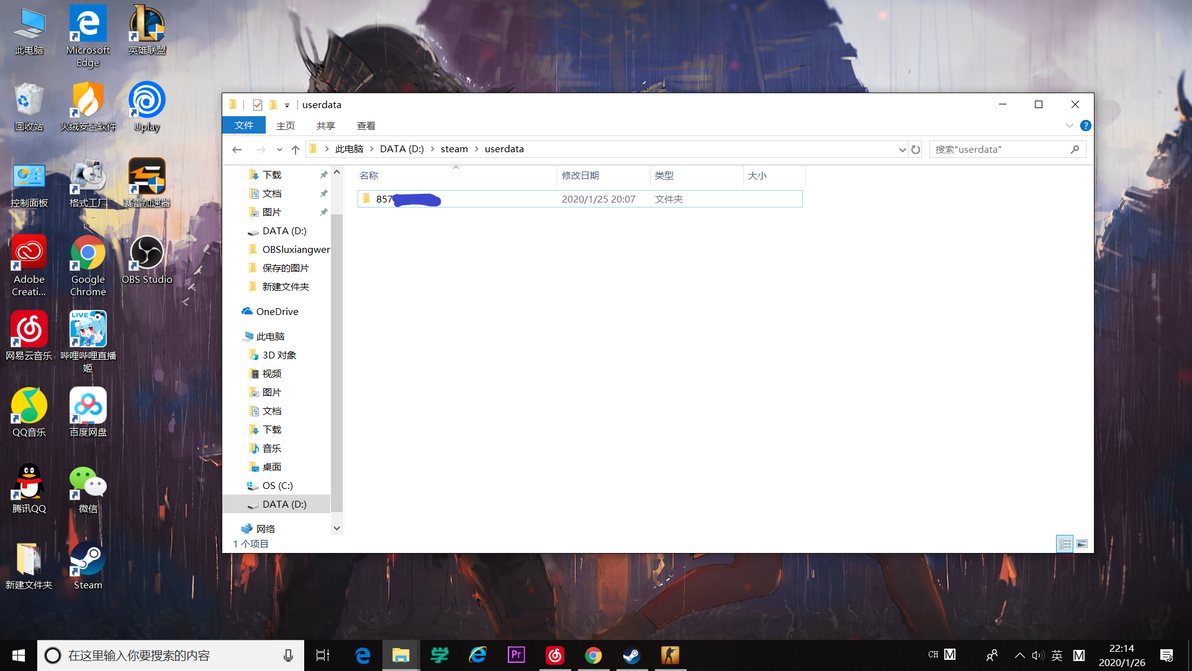This screenshot has width=1192, height=671.
Task: Refresh the userdata folder view
Action: tap(916, 149)
